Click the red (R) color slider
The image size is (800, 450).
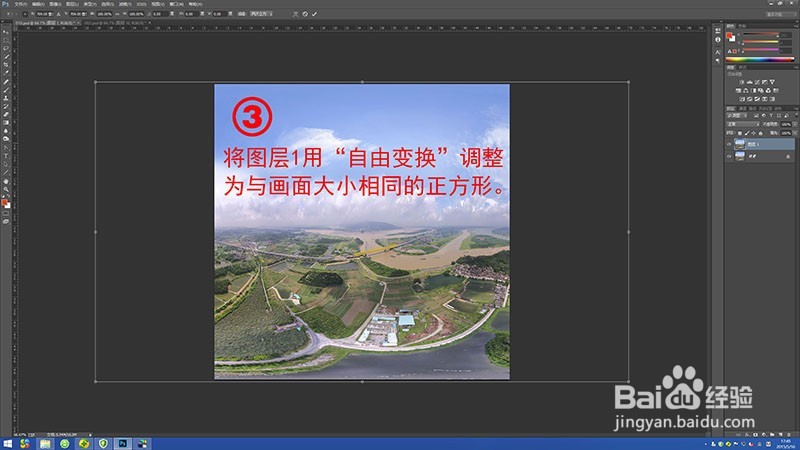760,34
